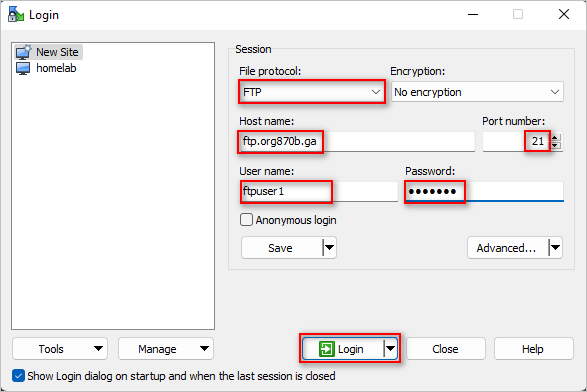Click the Help button

pos(533,349)
